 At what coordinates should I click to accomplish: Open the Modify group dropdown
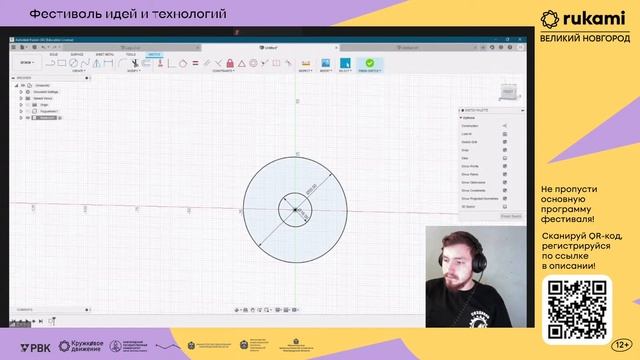(x=134, y=71)
